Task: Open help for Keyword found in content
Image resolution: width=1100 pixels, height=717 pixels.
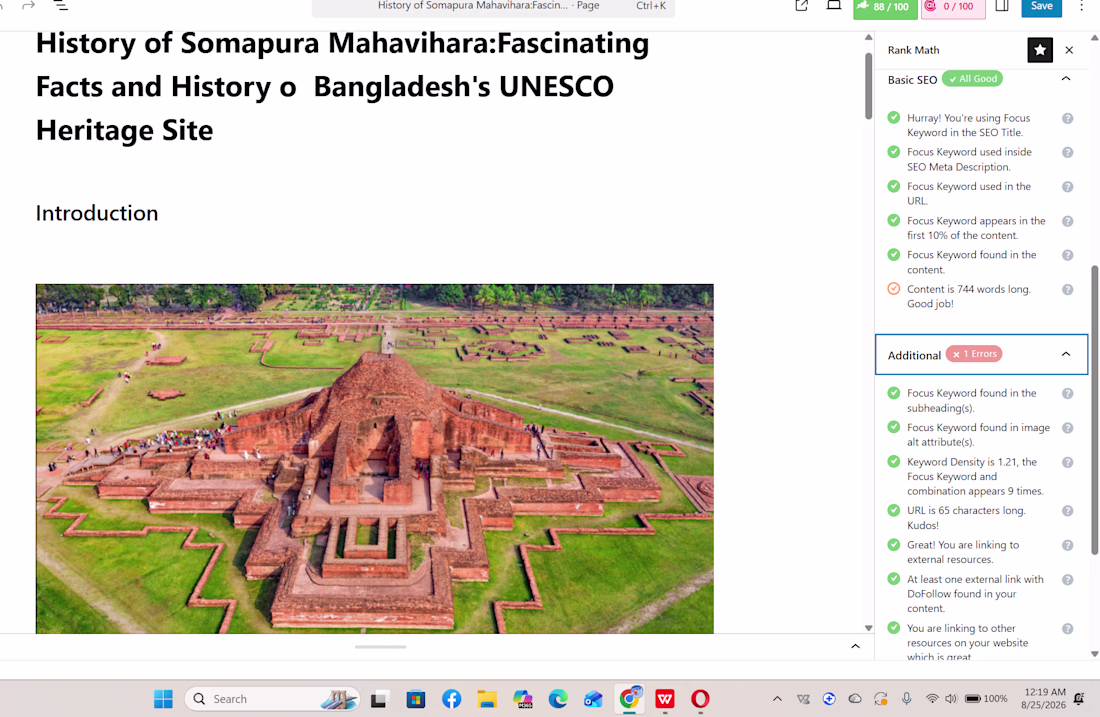Action: (1067, 255)
